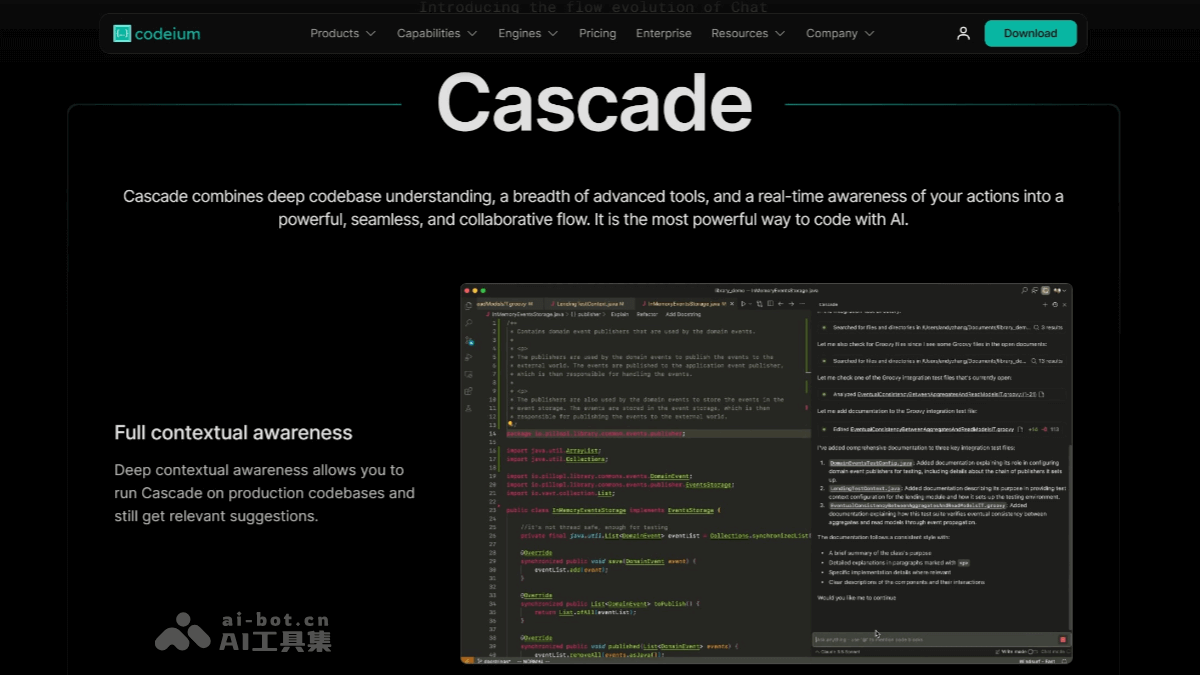Image resolution: width=1200 pixels, height=675 pixels.
Task: Expand the Company dropdown
Action: (x=839, y=33)
